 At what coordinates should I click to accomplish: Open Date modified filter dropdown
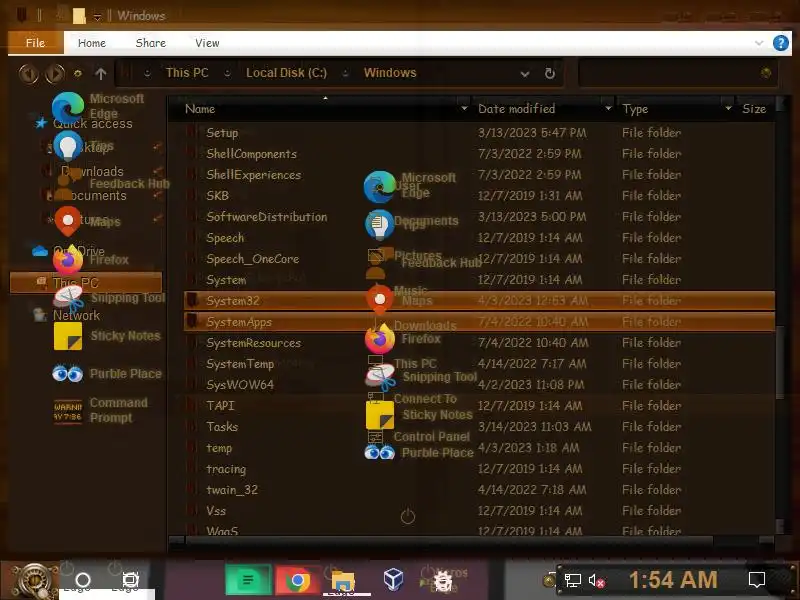point(608,109)
